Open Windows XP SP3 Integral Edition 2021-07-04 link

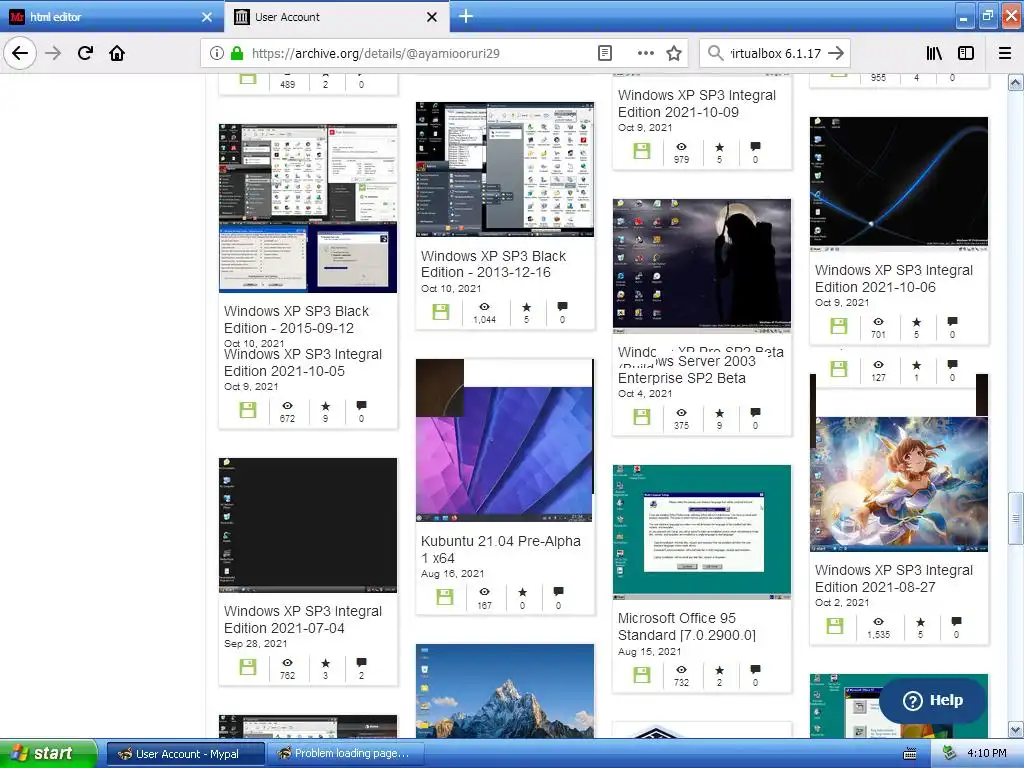coord(302,620)
